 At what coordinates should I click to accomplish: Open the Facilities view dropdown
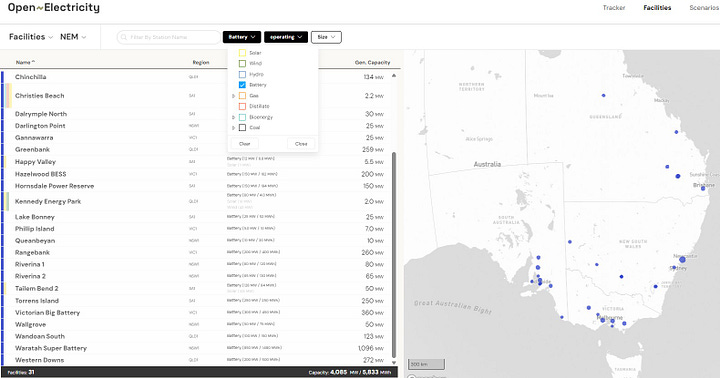(x=31, y=37)
